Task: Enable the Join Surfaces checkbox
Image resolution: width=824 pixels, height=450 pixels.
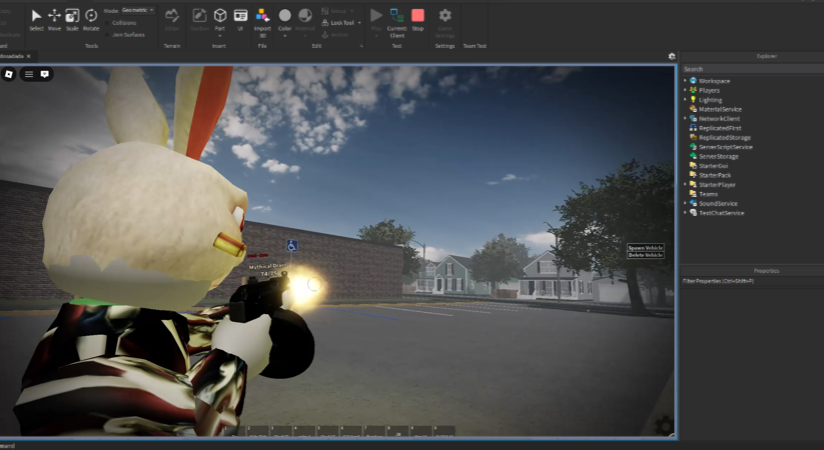Action: point(107,35)
